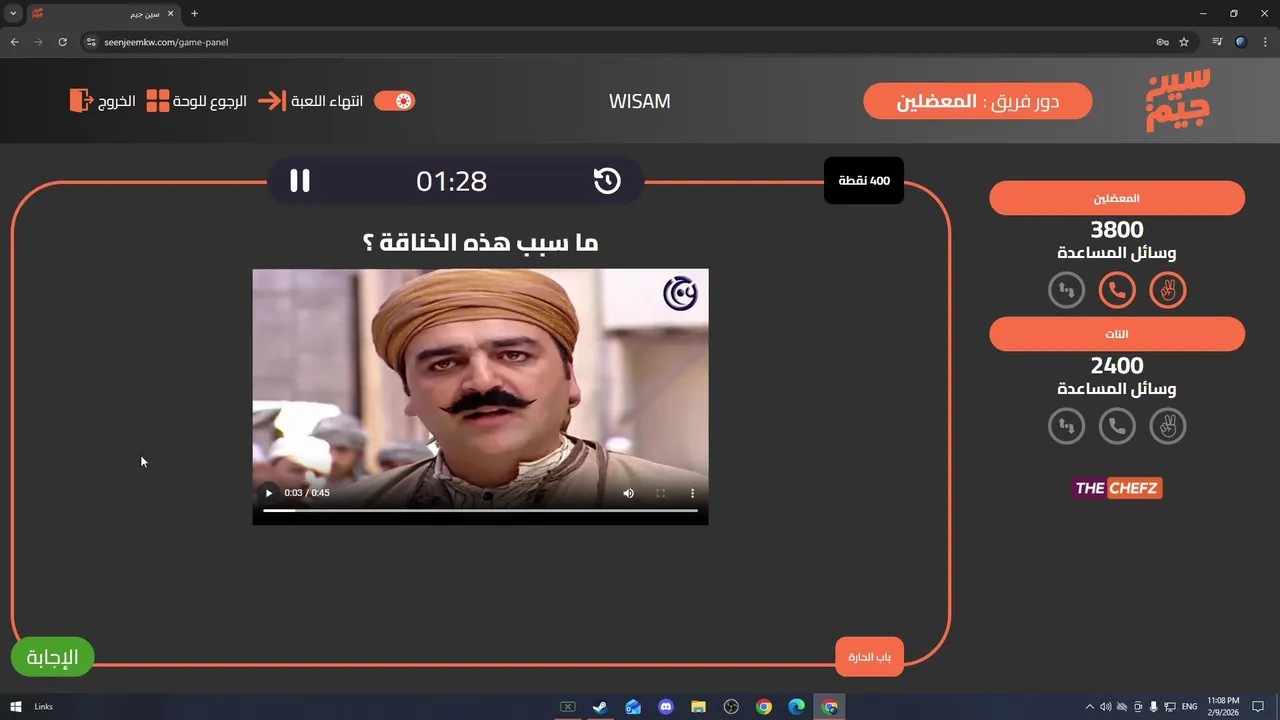The height and width of the screenshot is (720, 1280).
Task: Open the Chrome three-dot menu
Action: click(x=1265, y=42)
